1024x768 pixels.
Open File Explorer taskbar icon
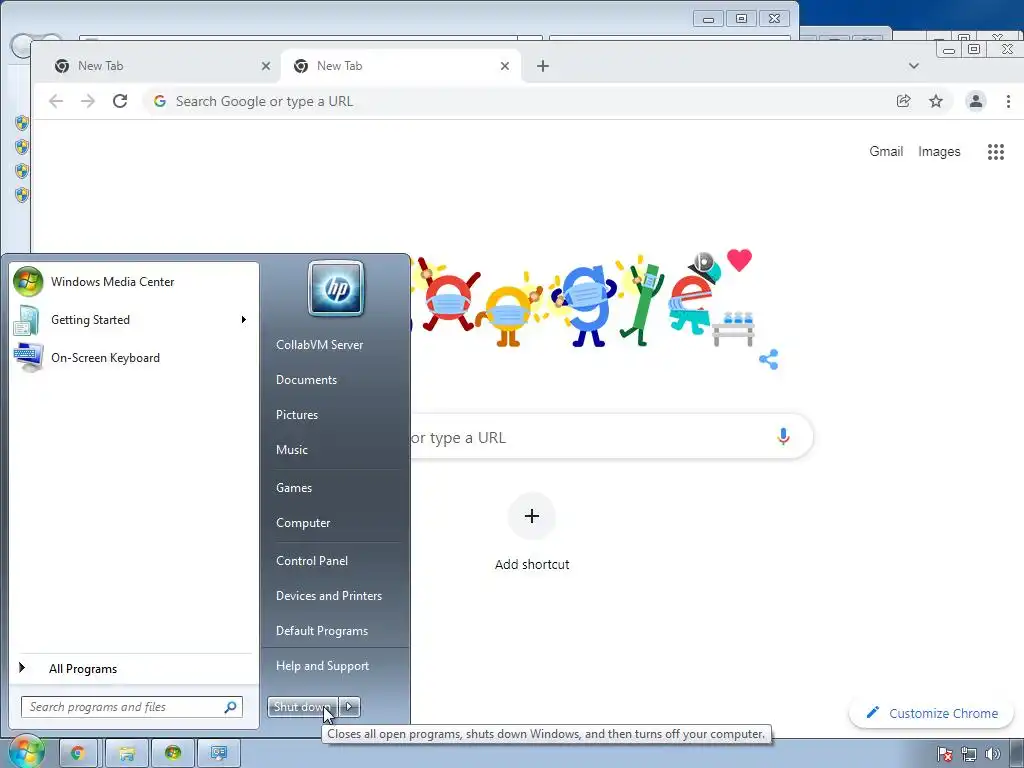(126, 753)
